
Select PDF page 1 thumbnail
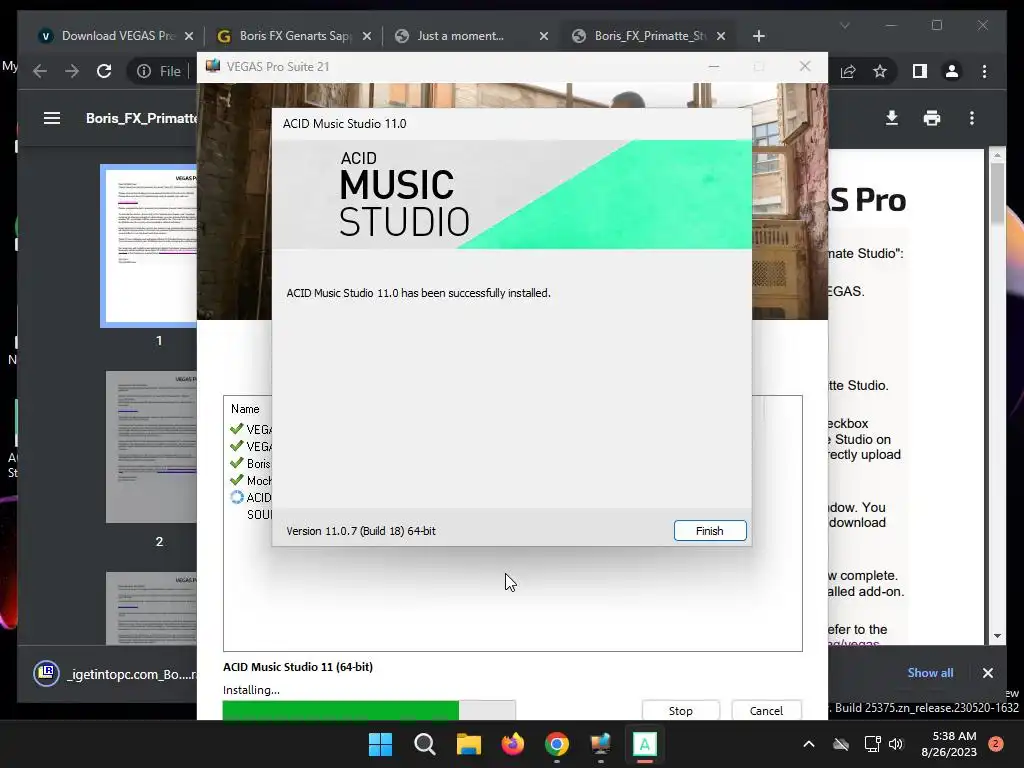click(150, 246)
